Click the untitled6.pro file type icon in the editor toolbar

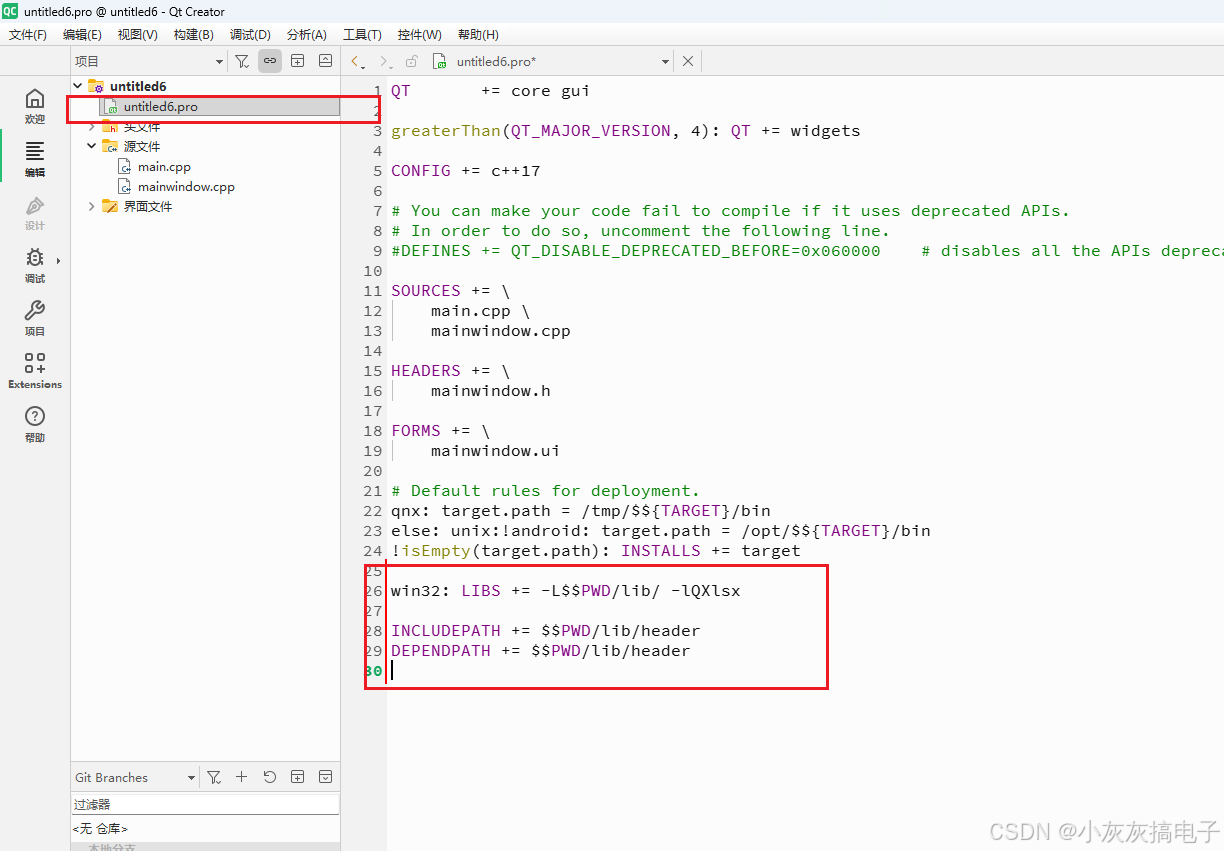click(439, 61)
